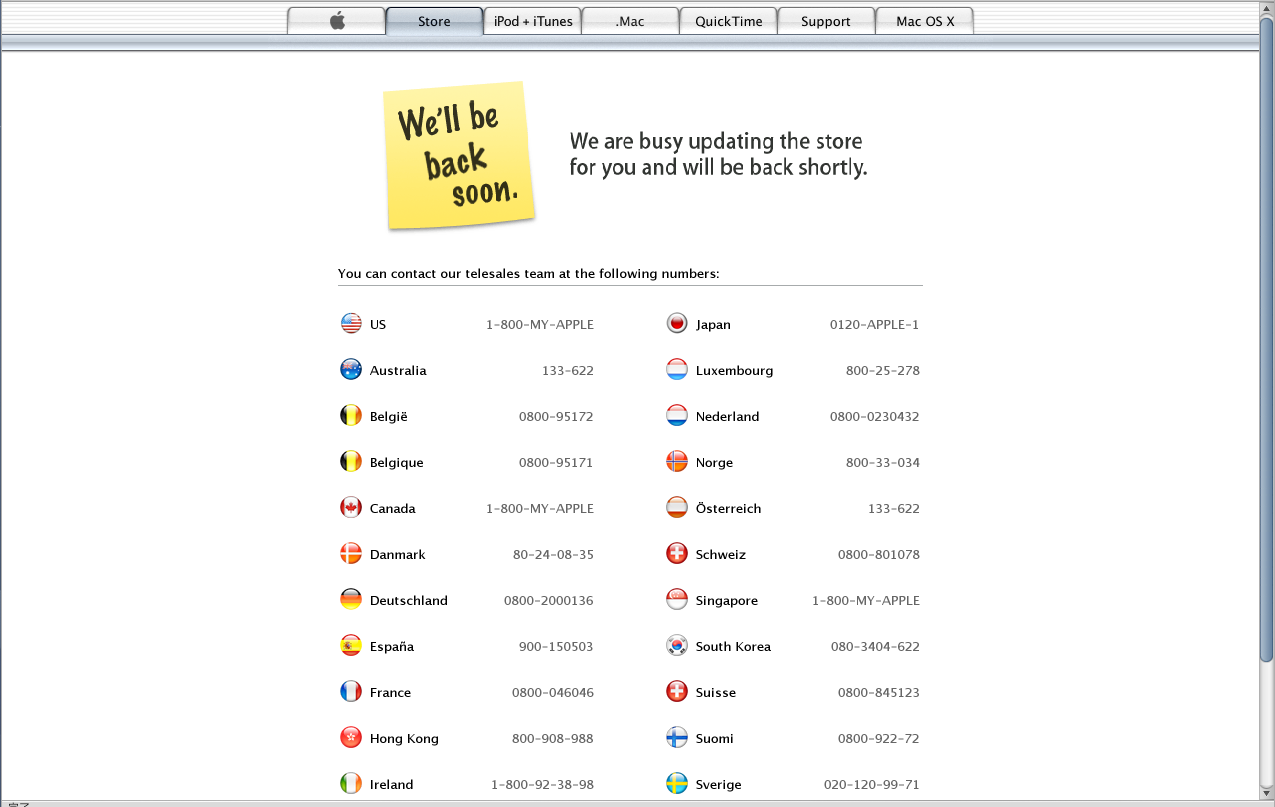Viewport: 1275px width, 807px height.
Task: Click the Sverige flag icon
Action: point(677,783)
